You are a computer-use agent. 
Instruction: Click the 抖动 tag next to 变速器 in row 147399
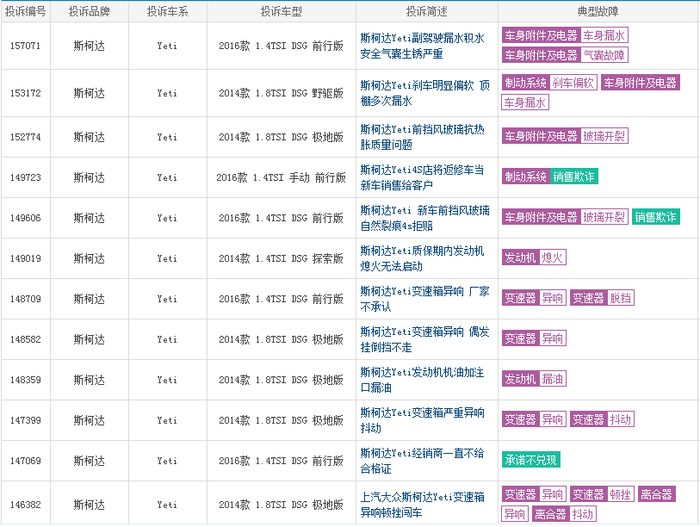(621, 420)
